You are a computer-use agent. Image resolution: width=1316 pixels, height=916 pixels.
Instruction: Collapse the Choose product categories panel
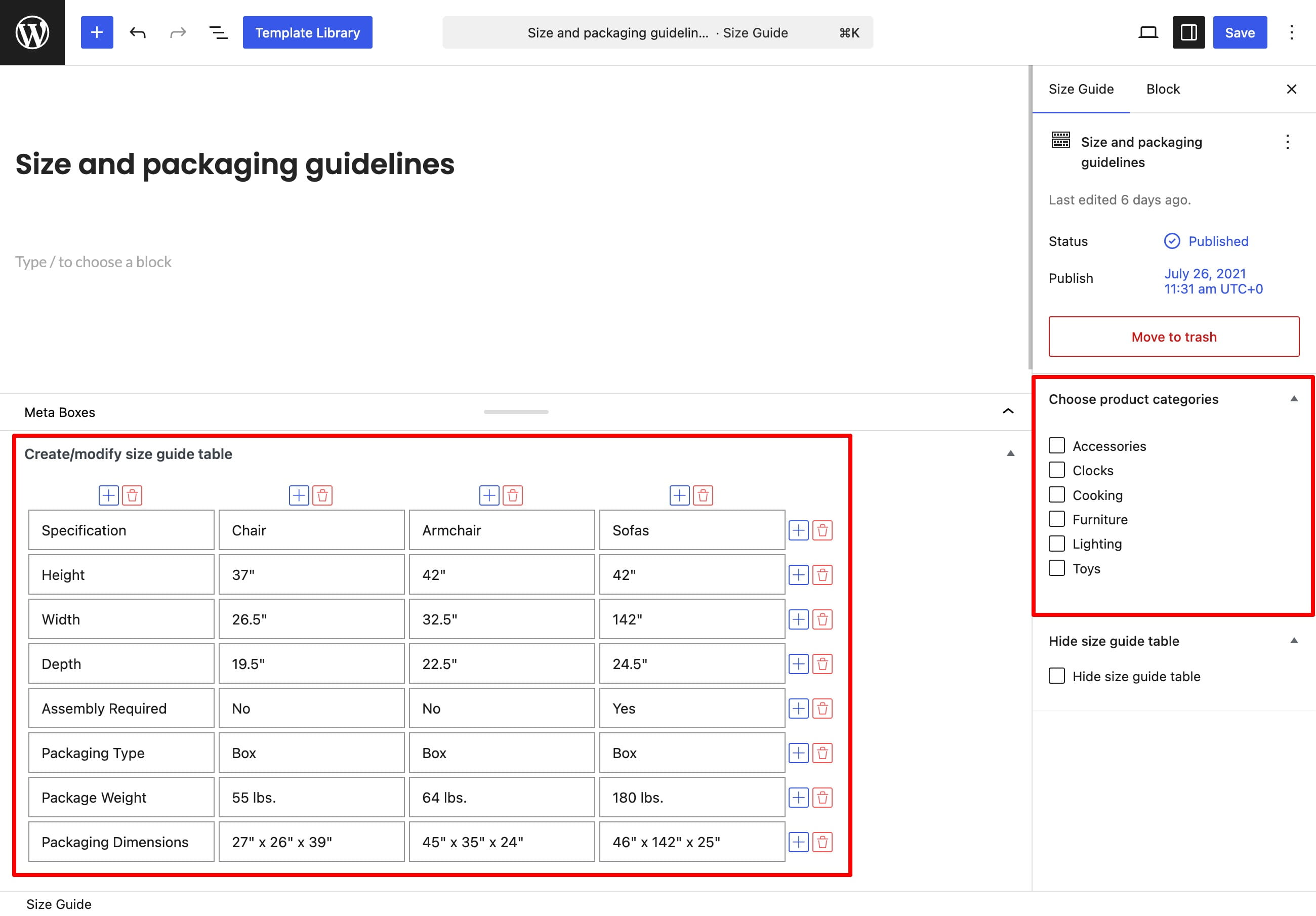click(1294, 399)
